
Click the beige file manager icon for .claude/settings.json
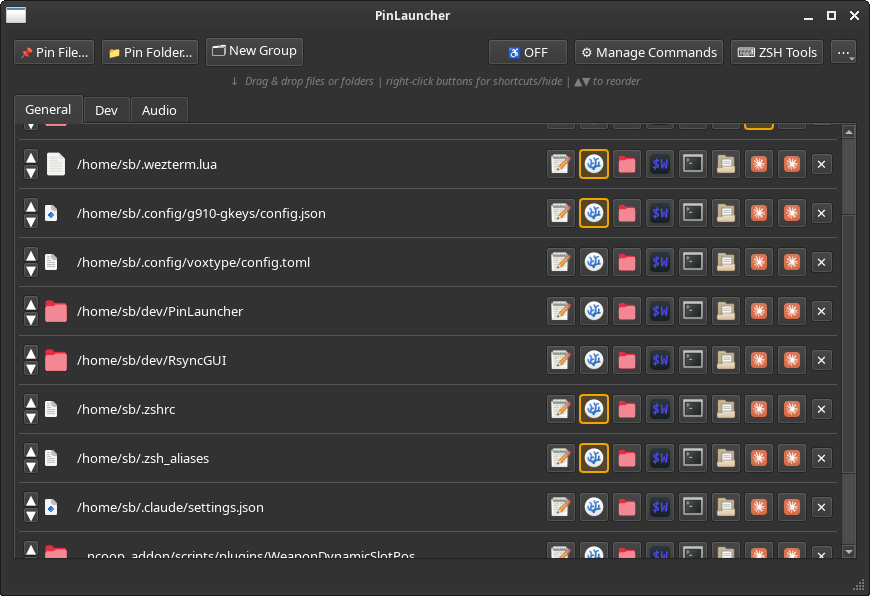coord(726,507)
